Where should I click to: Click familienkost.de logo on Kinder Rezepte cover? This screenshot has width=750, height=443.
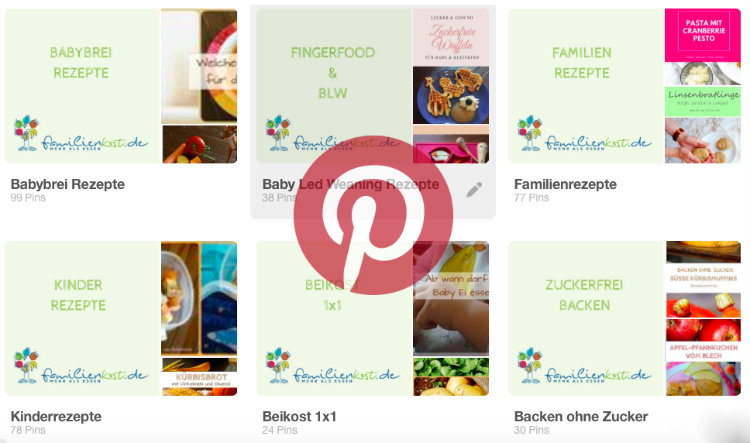point(80,366)
